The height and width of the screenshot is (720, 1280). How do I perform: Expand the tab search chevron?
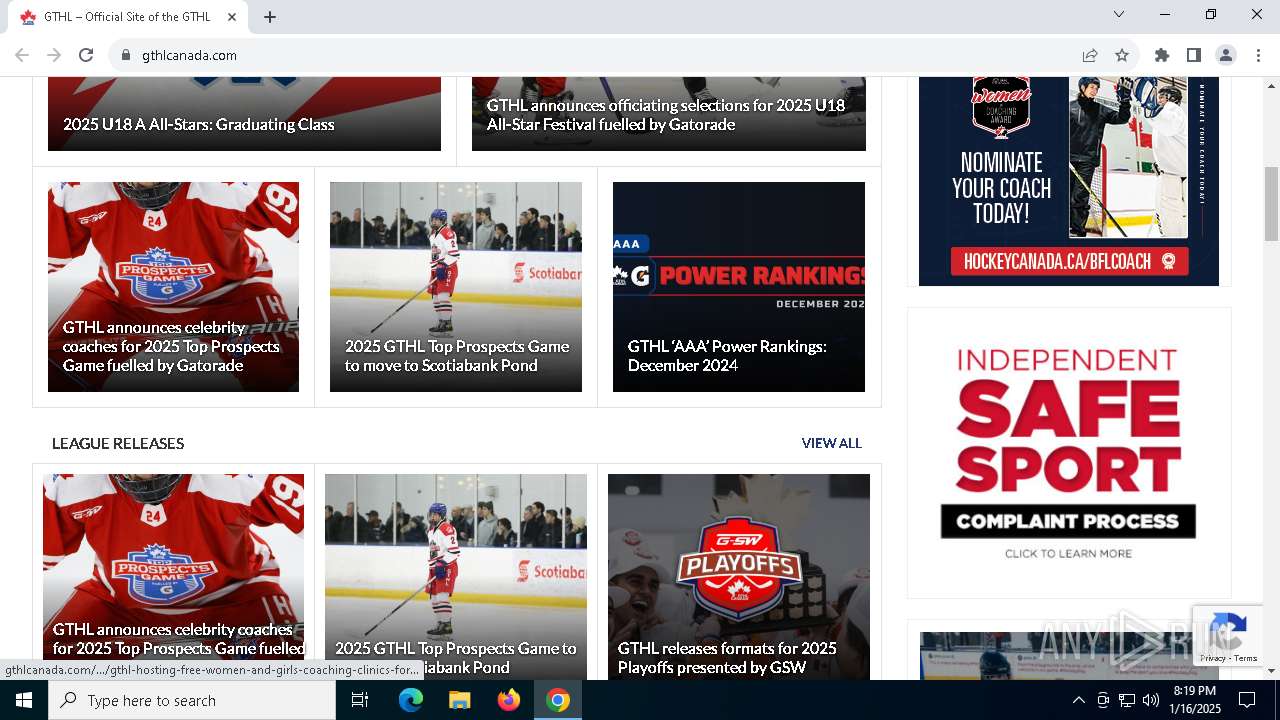(1119, 14)
